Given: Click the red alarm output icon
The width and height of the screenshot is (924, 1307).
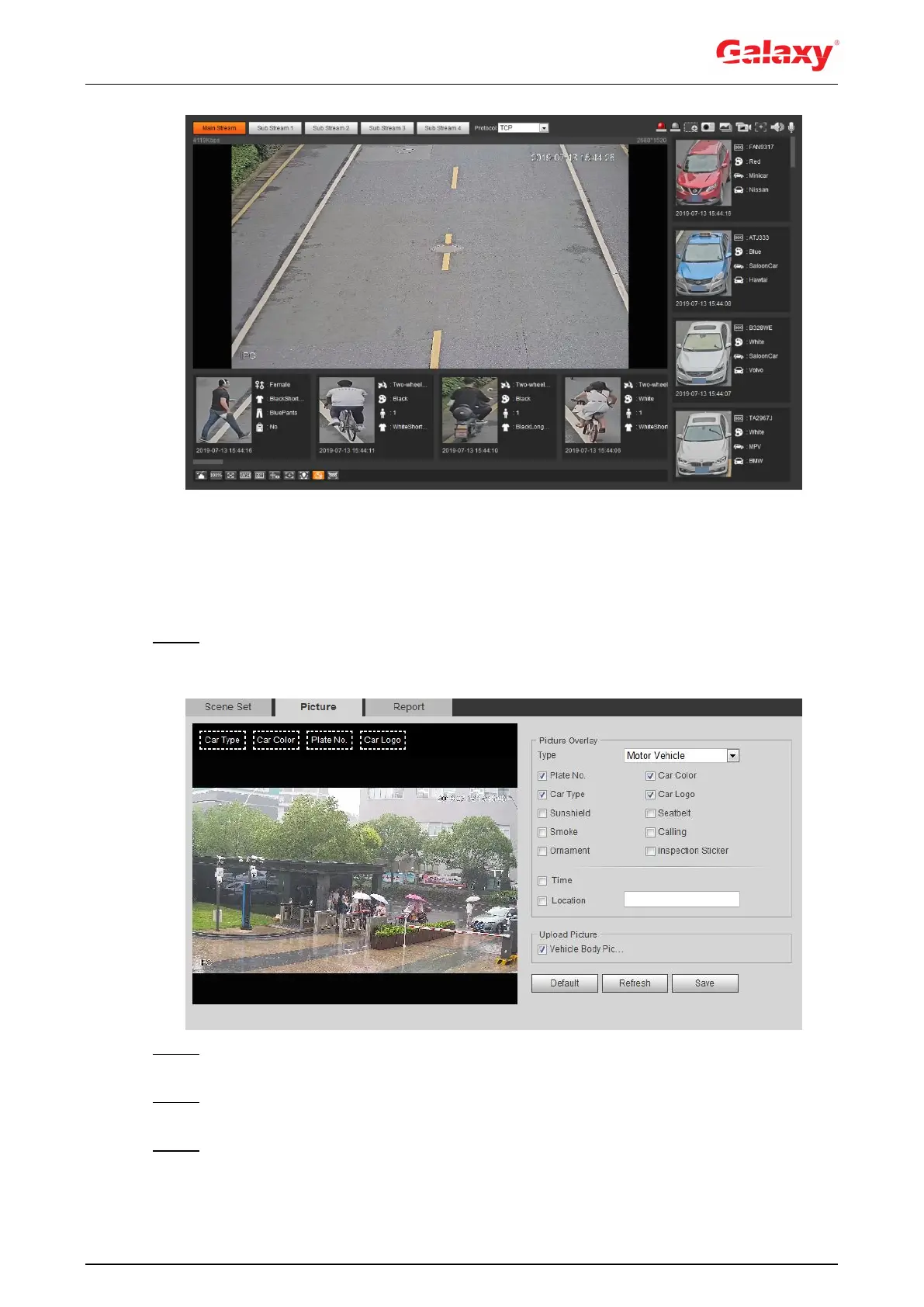Looking at the screenshot, I should 661,127.
